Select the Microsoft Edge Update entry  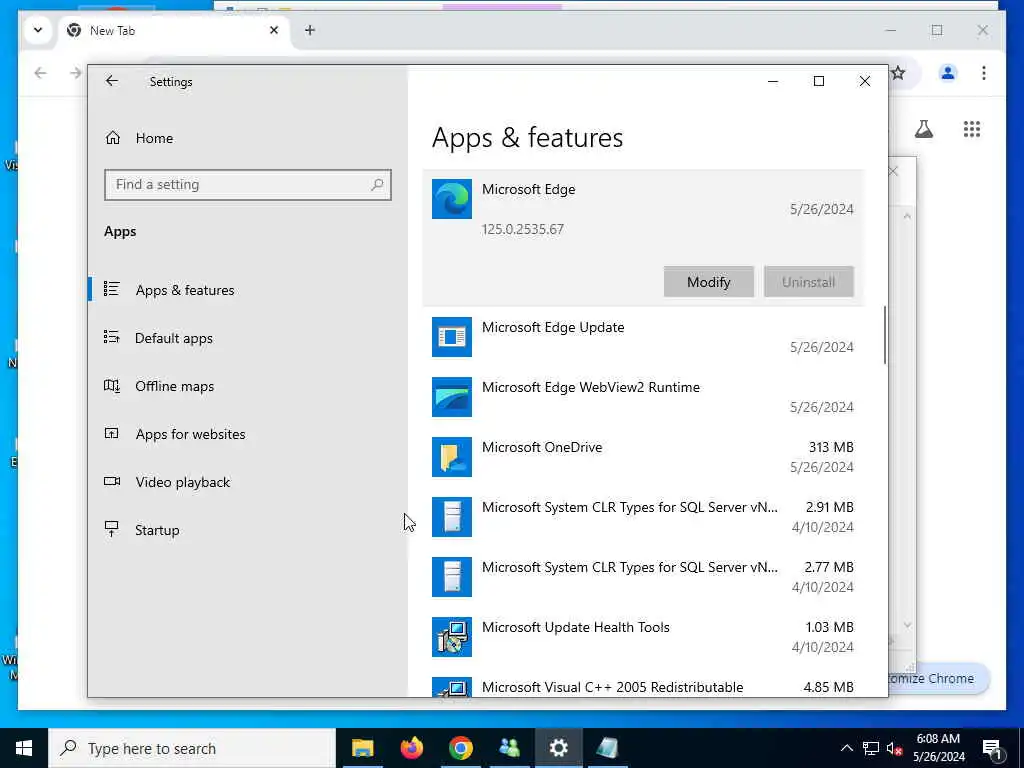643,337
